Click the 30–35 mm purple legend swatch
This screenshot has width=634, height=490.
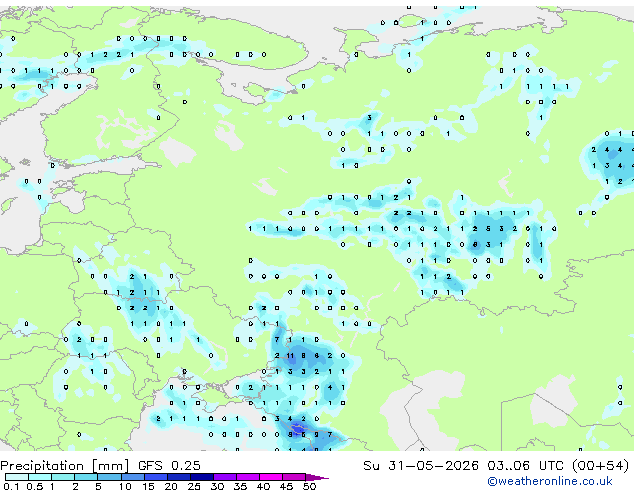225,477
